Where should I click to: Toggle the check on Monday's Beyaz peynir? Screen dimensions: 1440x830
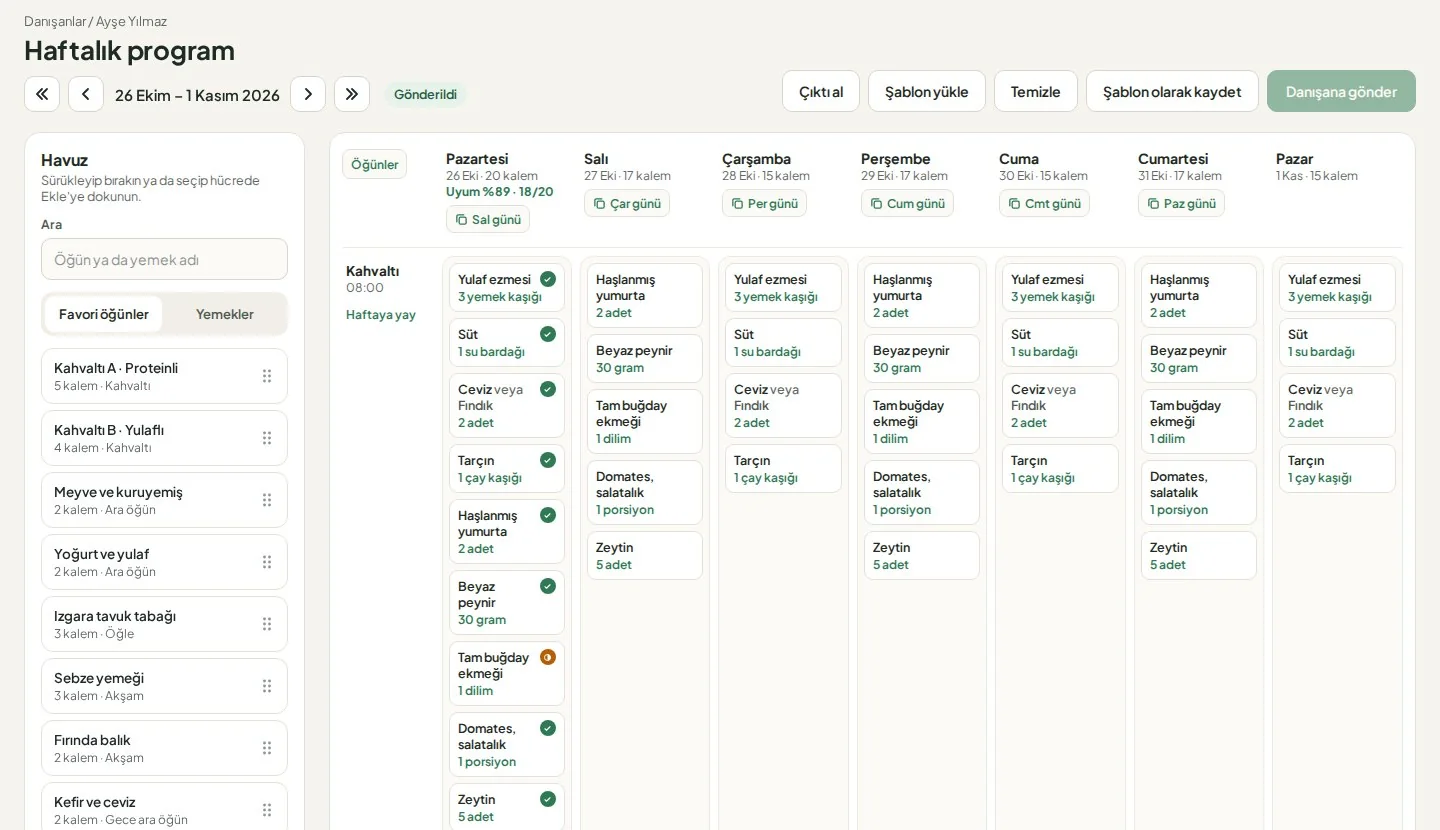pos(548,586)
